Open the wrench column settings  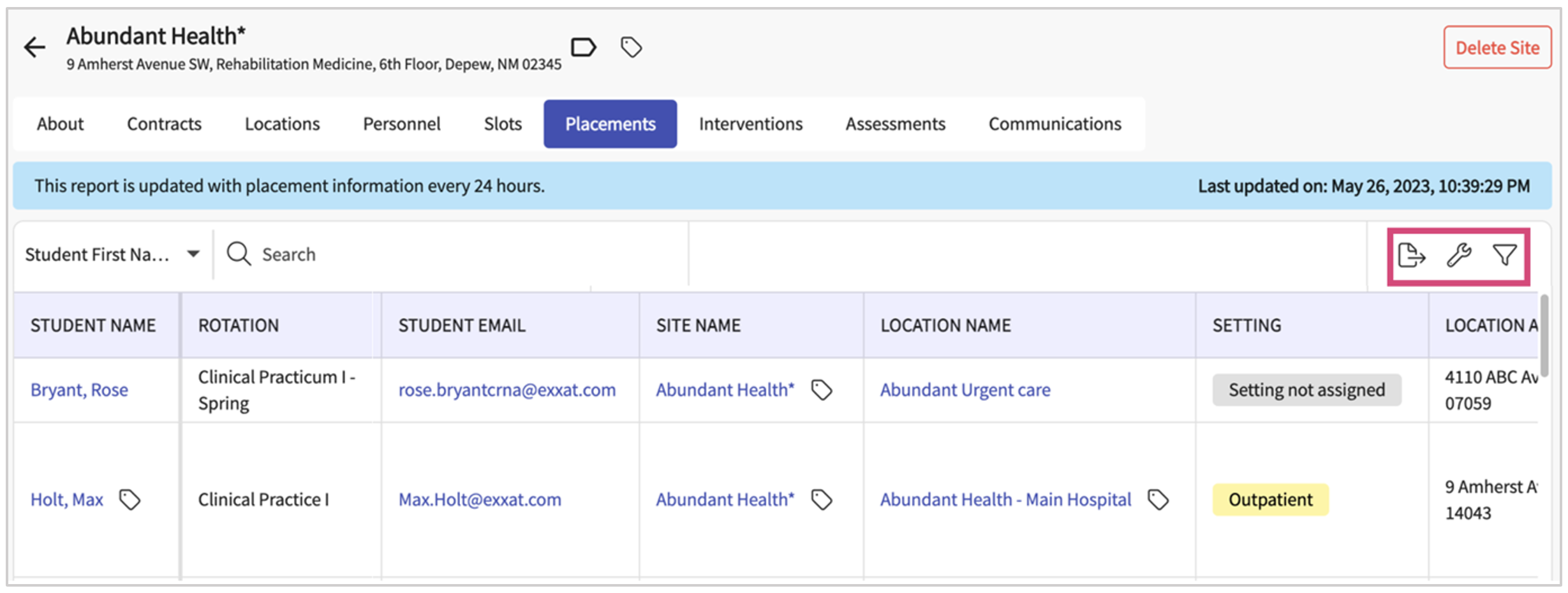click(1458, 255)
